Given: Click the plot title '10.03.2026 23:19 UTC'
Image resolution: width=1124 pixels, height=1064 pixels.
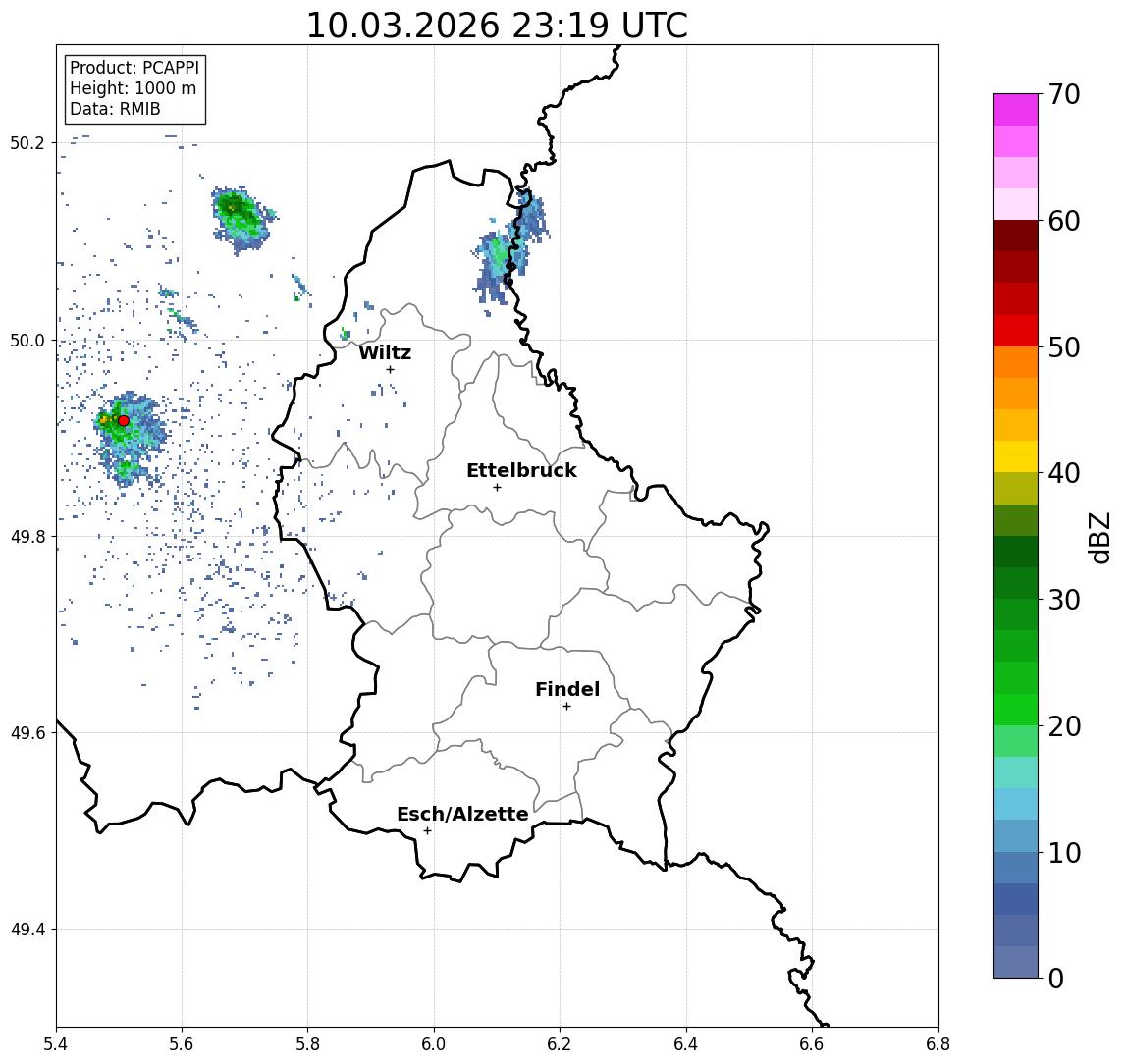Looking at the screenshot, I should 497,26.
